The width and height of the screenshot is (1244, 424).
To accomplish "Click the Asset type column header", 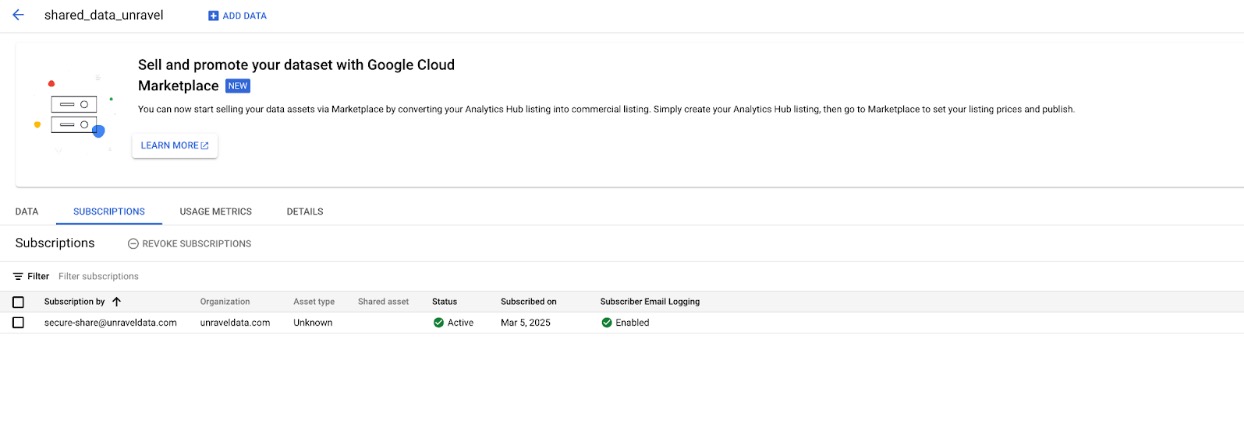I will 314,301.
